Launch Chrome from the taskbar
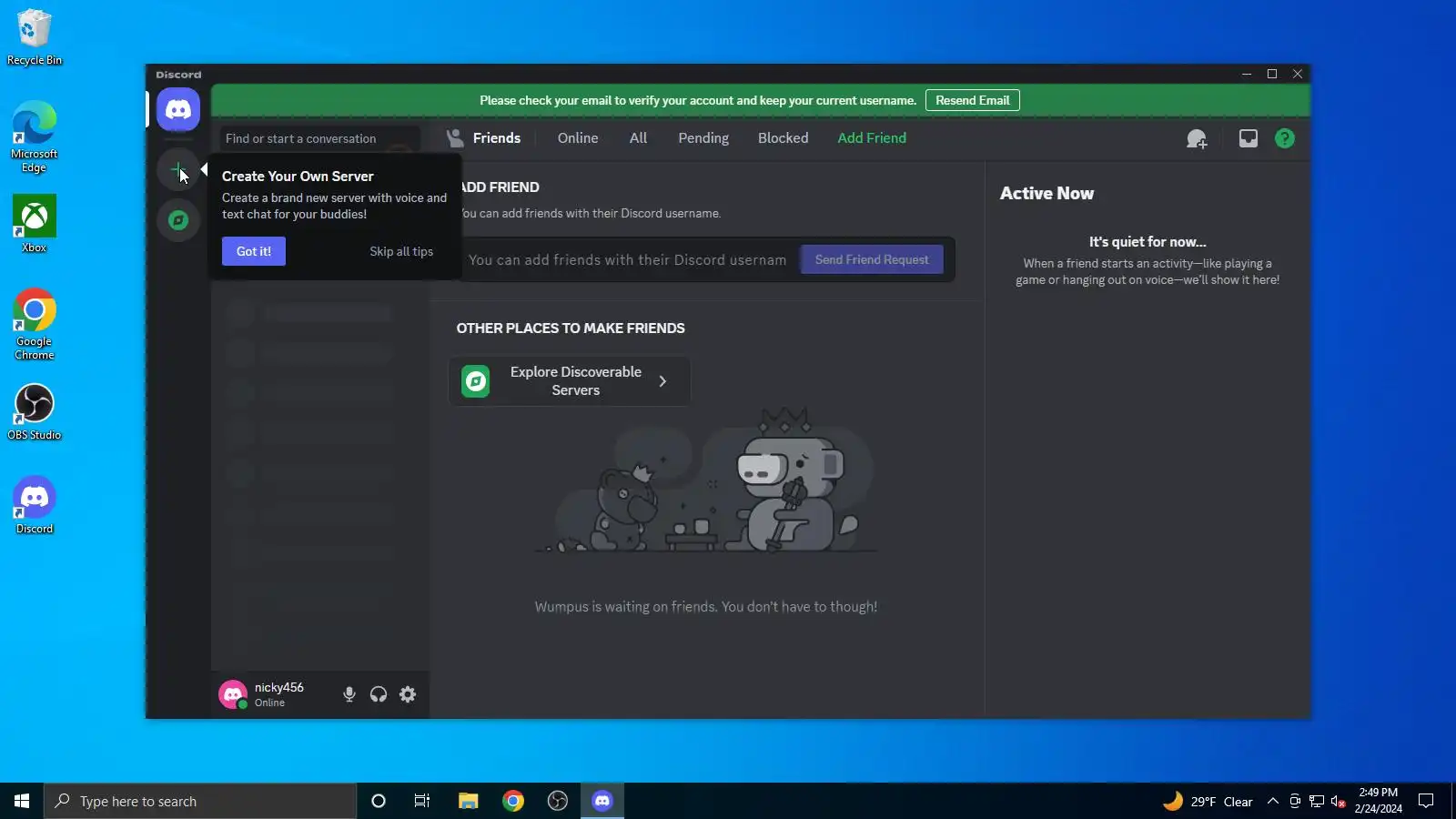1456x819 pixels. click(x=513, y=801)
